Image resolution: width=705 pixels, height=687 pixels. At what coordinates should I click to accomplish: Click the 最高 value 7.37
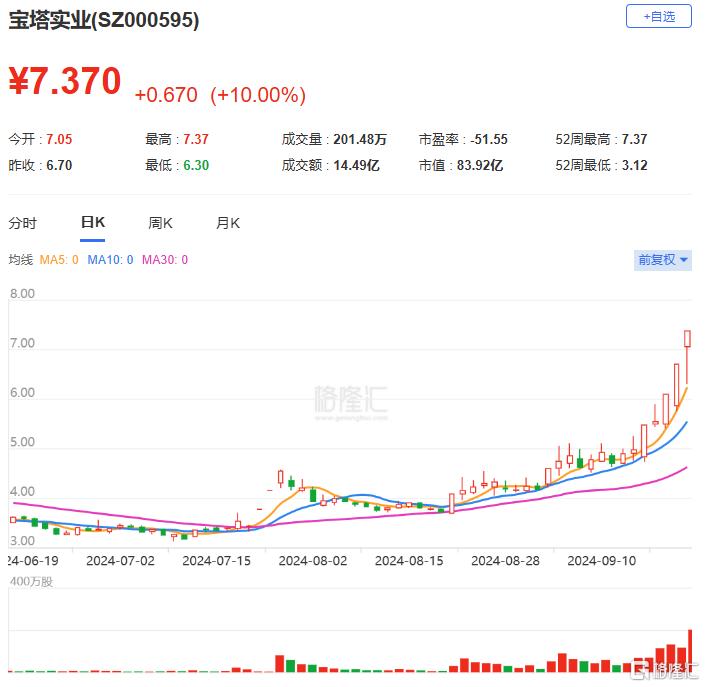pyautogui.click(x=196, y=139)
